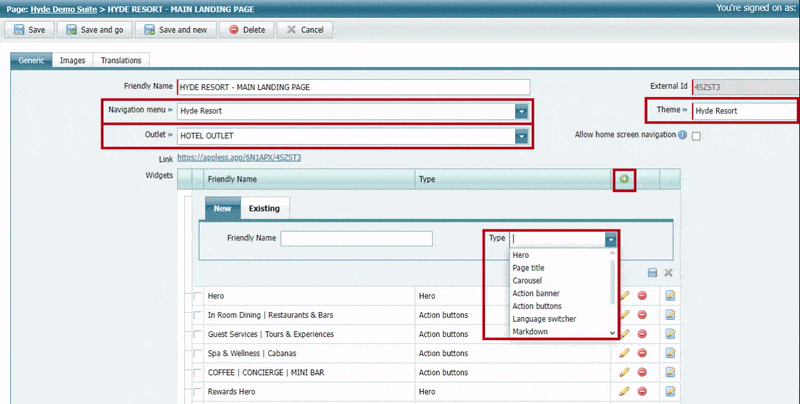Cancel new widget with the gray X icon
The height and width of the screenshot is (404, 800).
pyautogui.click(x=668, y=273)
